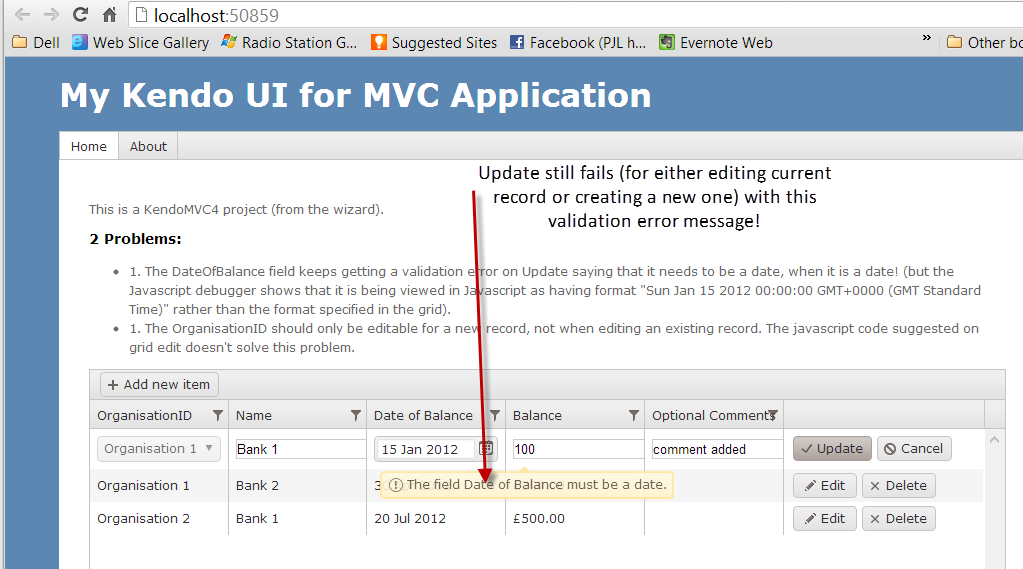1023x569 pixels.
Task: Reload the current page
Action: (x=80, y=14)
